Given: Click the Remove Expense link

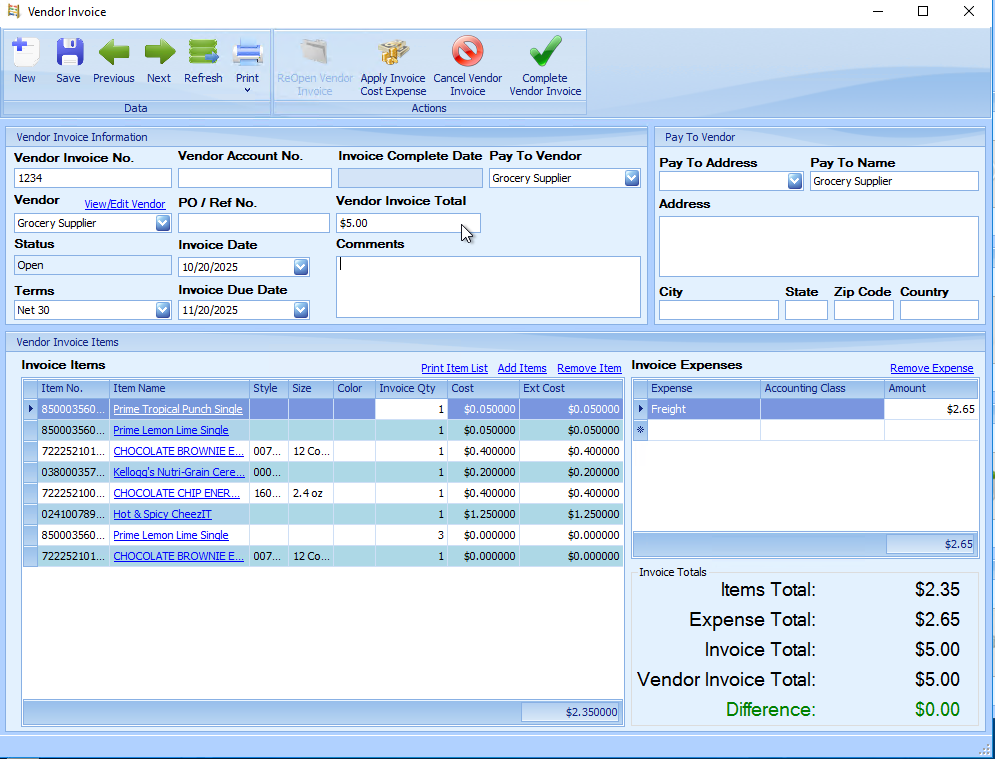Looking at the screenshot, I should click(931, 368).
